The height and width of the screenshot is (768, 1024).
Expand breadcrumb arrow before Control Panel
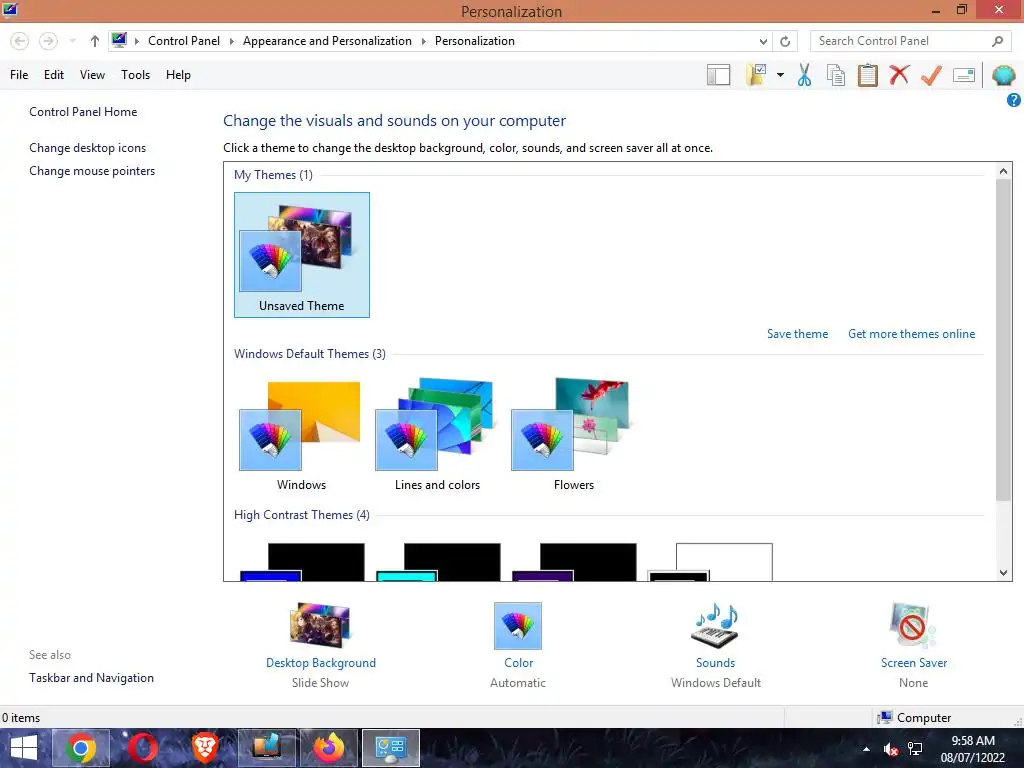click(137, 41)
